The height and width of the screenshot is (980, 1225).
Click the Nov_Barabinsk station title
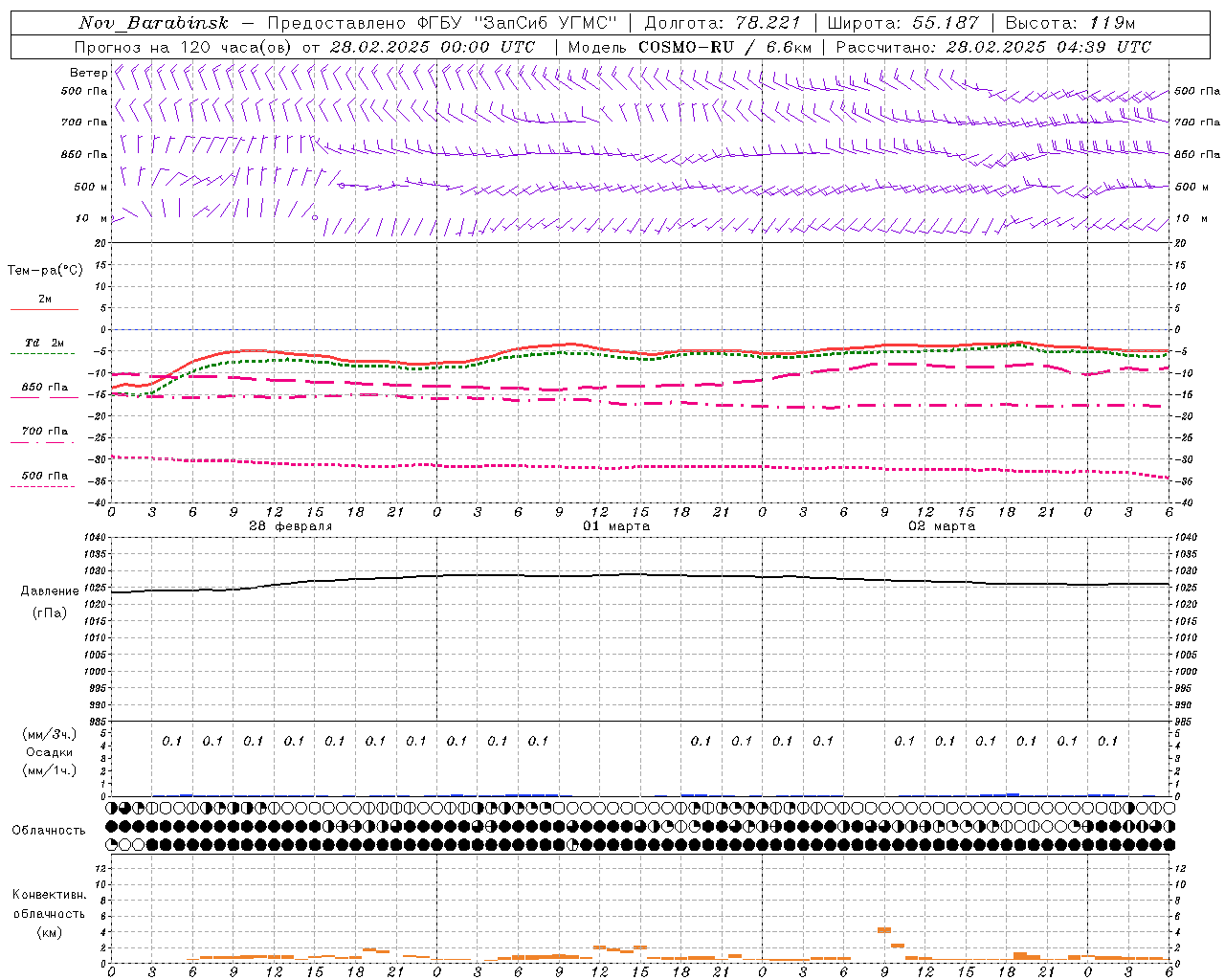154,23
